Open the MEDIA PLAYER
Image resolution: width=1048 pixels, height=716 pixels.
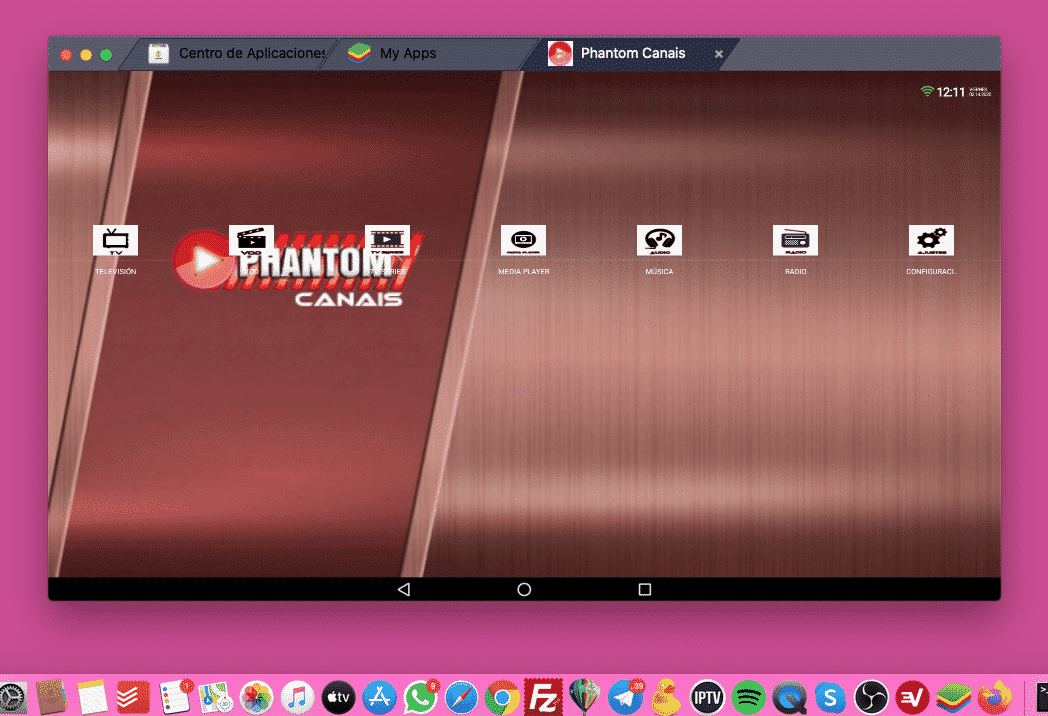[x=523, y=240]
